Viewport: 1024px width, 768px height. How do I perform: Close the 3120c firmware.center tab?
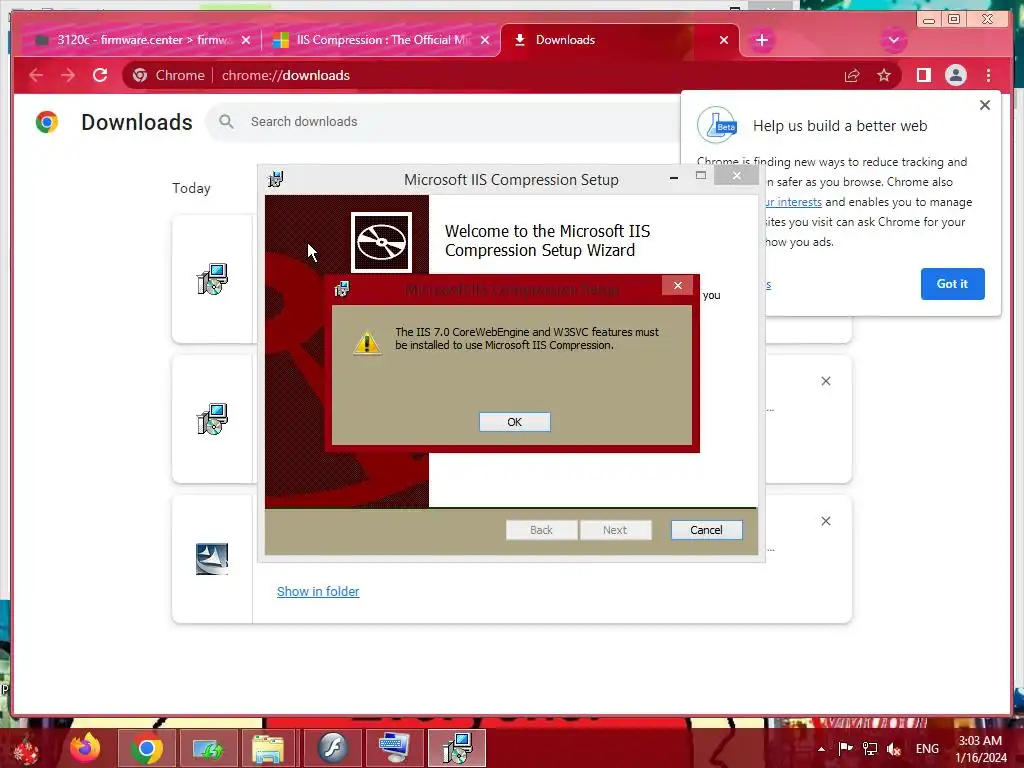[x=246, y=40]
